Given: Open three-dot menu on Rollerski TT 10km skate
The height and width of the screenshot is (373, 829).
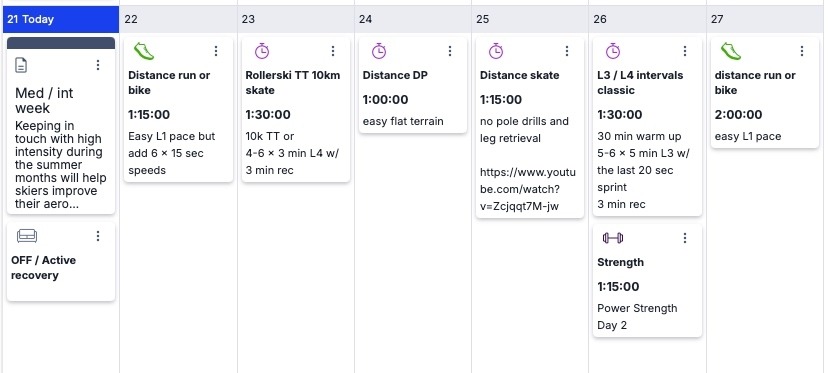Looking at the screenshot, I should tap(333, 51).
